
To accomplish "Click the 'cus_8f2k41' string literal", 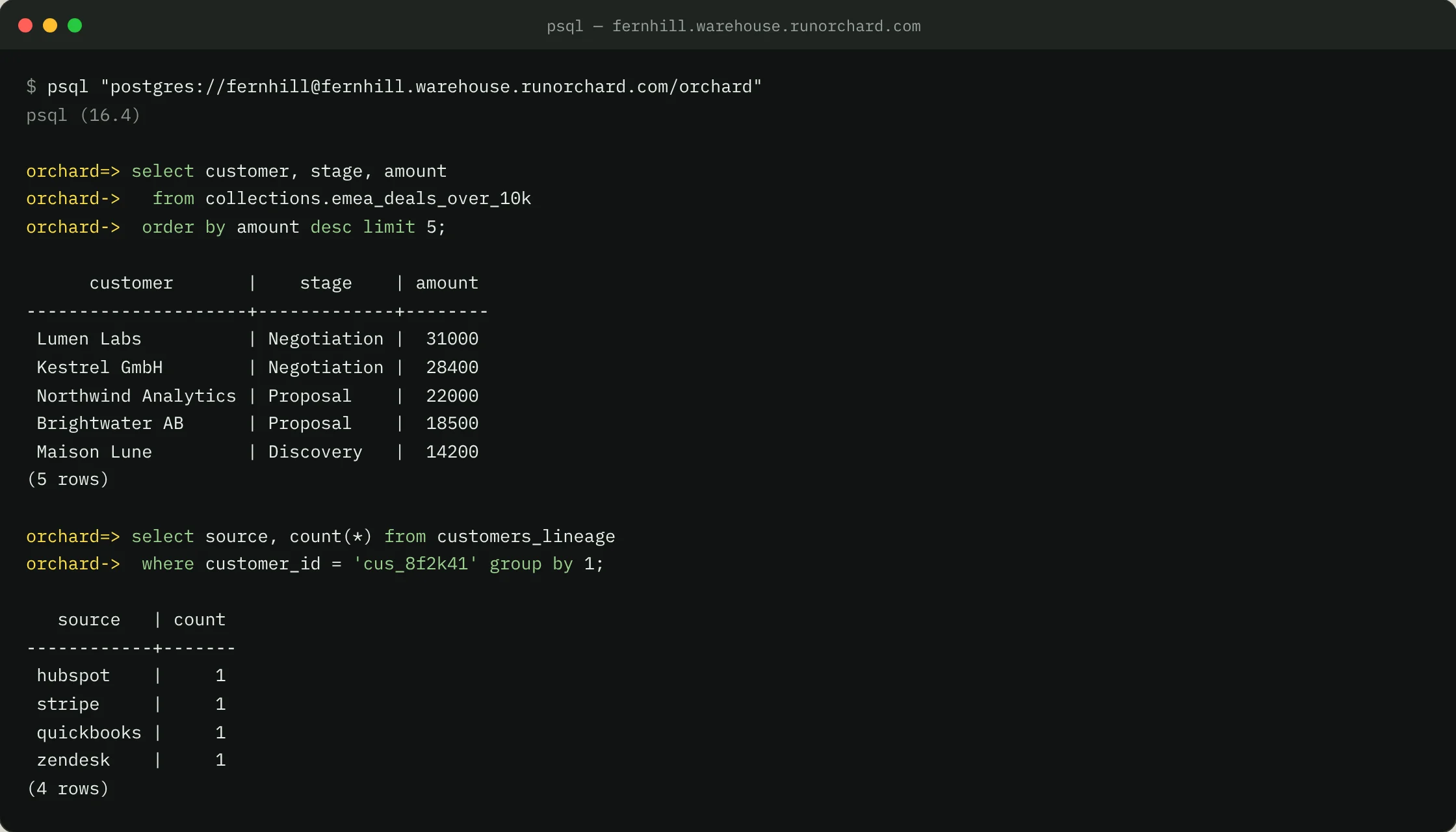I will coord(415,564).
